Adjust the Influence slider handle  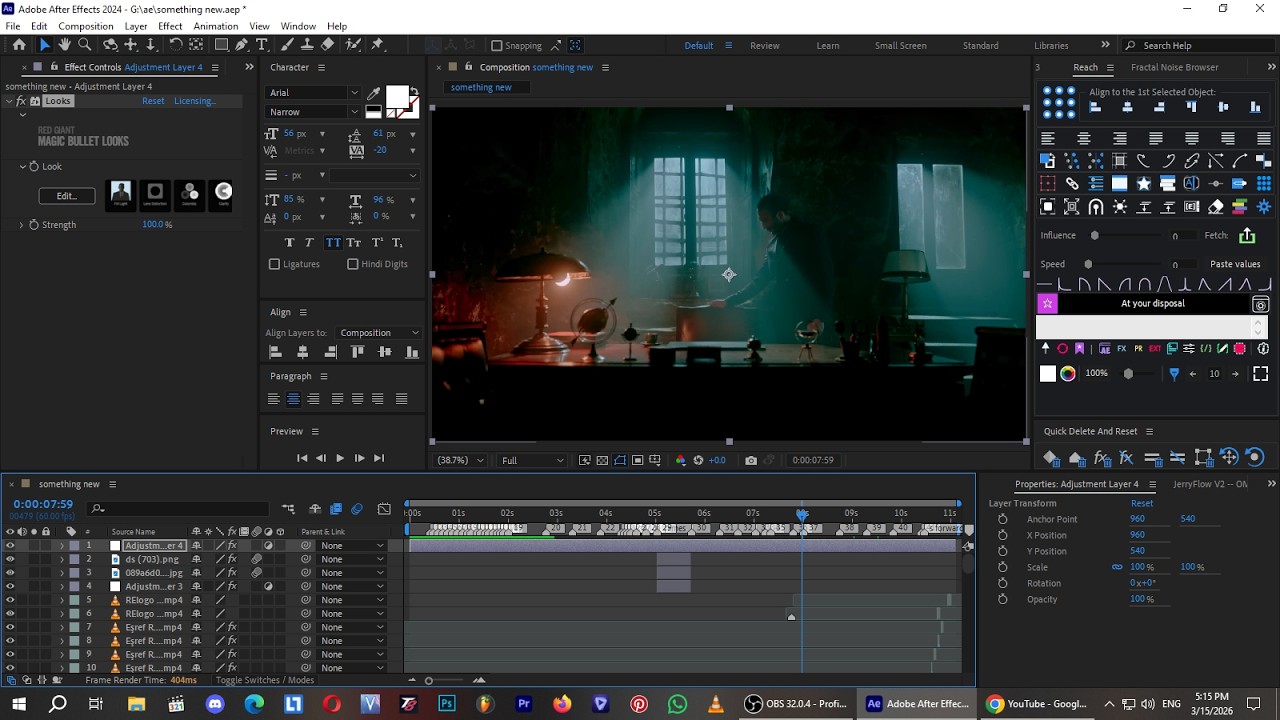point(1094,235)
